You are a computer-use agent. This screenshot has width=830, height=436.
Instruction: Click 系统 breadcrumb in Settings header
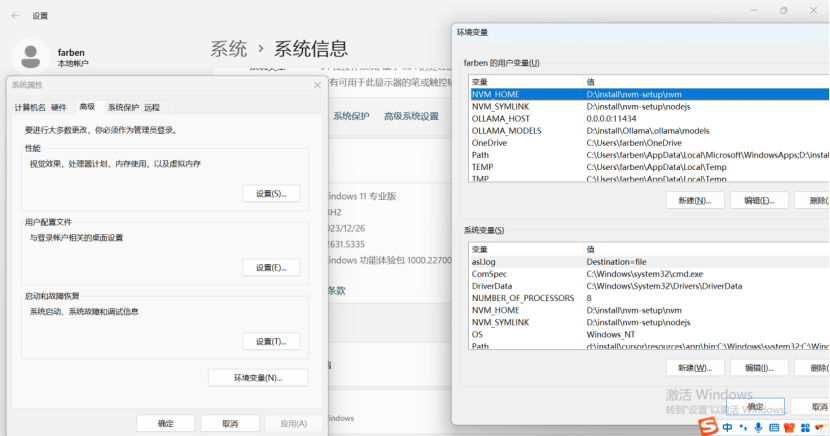tap(229, 49)
